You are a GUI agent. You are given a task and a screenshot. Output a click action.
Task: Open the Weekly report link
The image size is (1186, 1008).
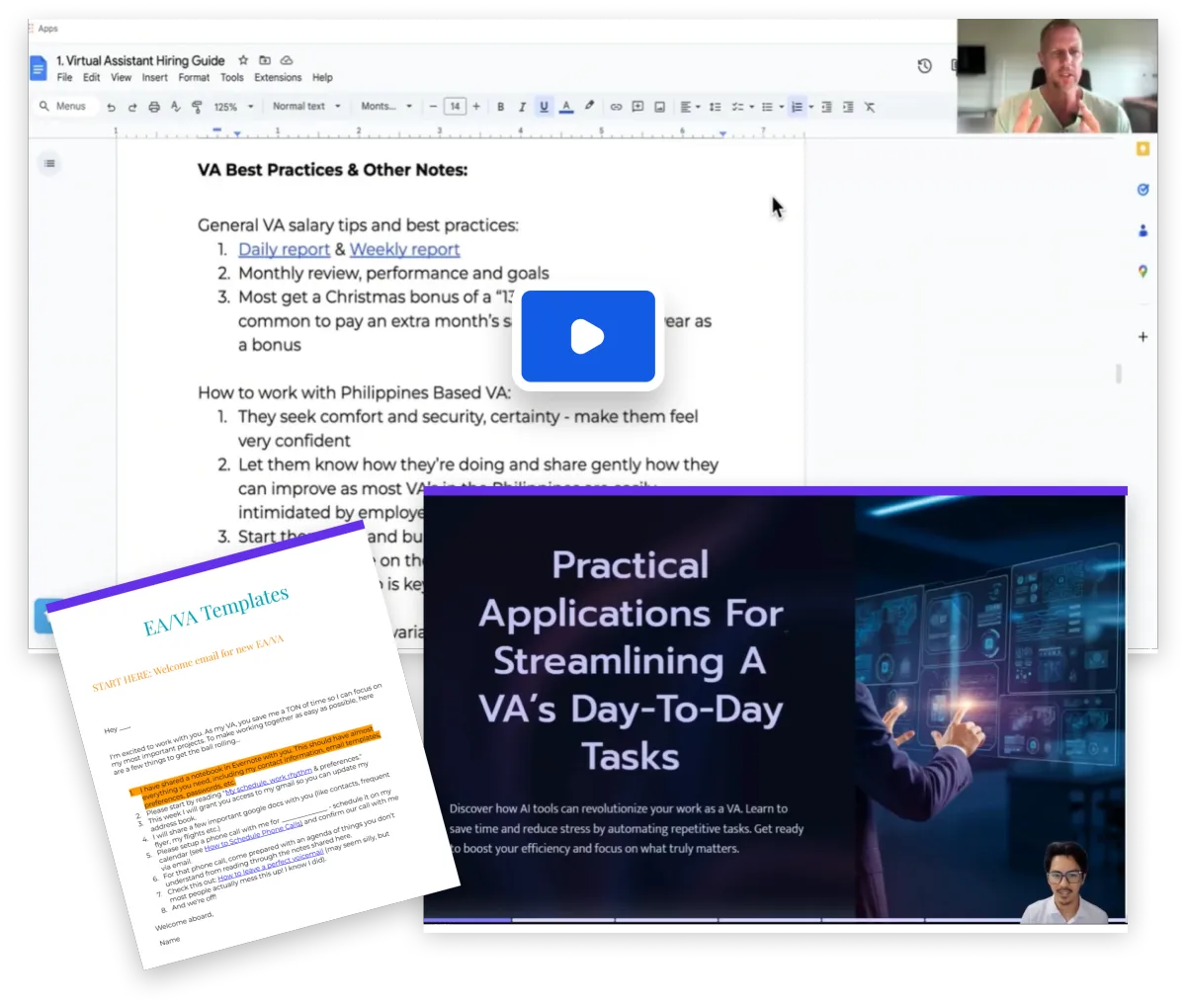405,250
